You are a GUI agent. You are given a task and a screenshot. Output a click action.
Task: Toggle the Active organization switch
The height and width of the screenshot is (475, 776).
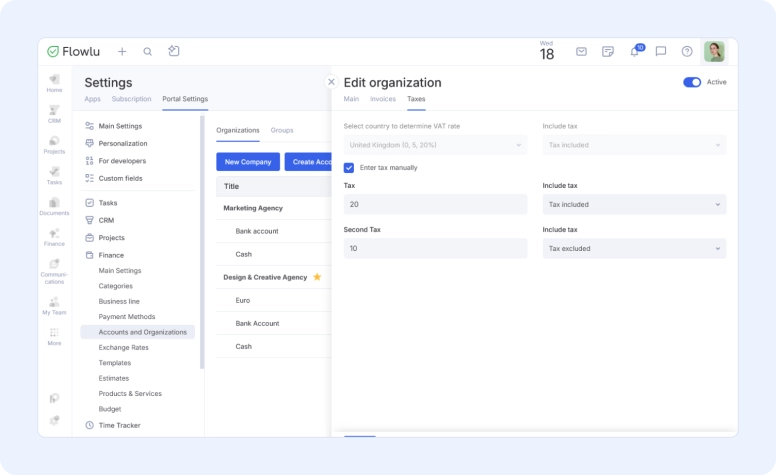coord(692,82)
